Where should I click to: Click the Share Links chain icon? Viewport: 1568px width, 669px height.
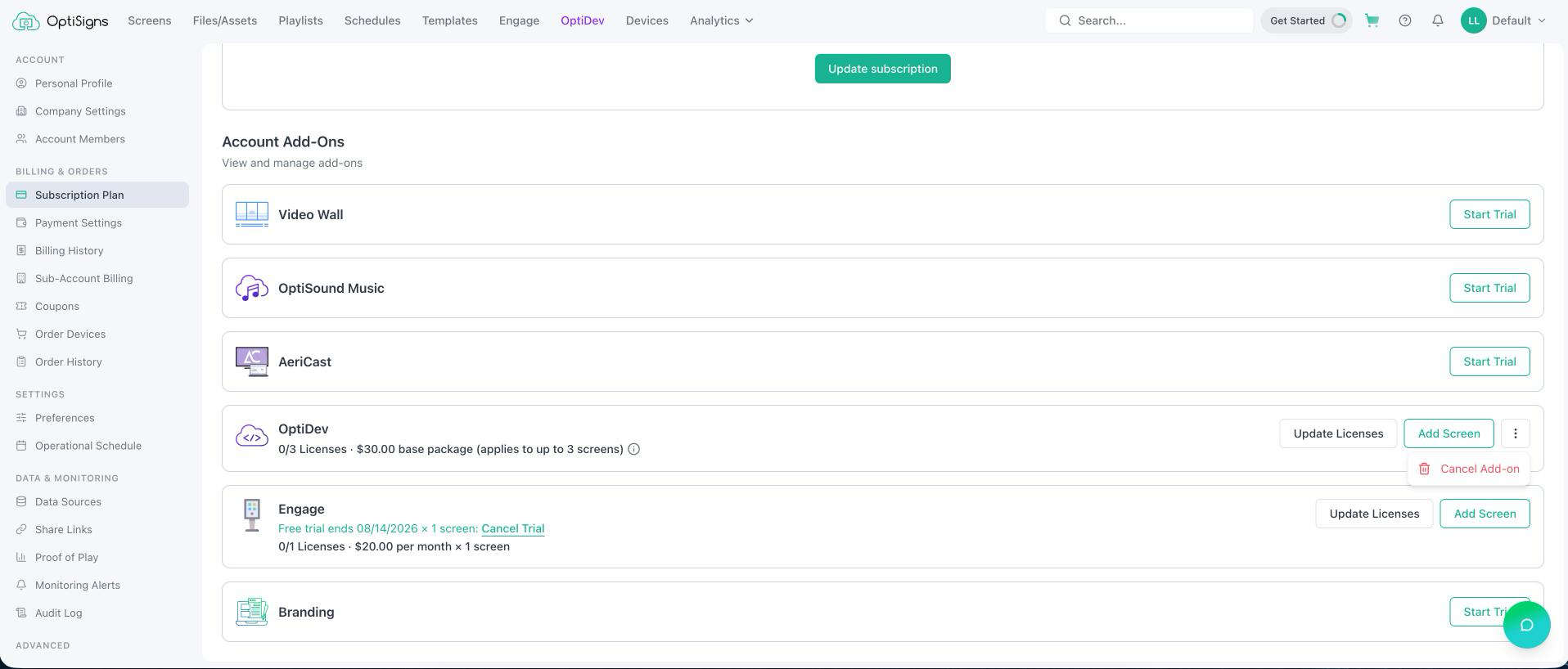[21, 529]
